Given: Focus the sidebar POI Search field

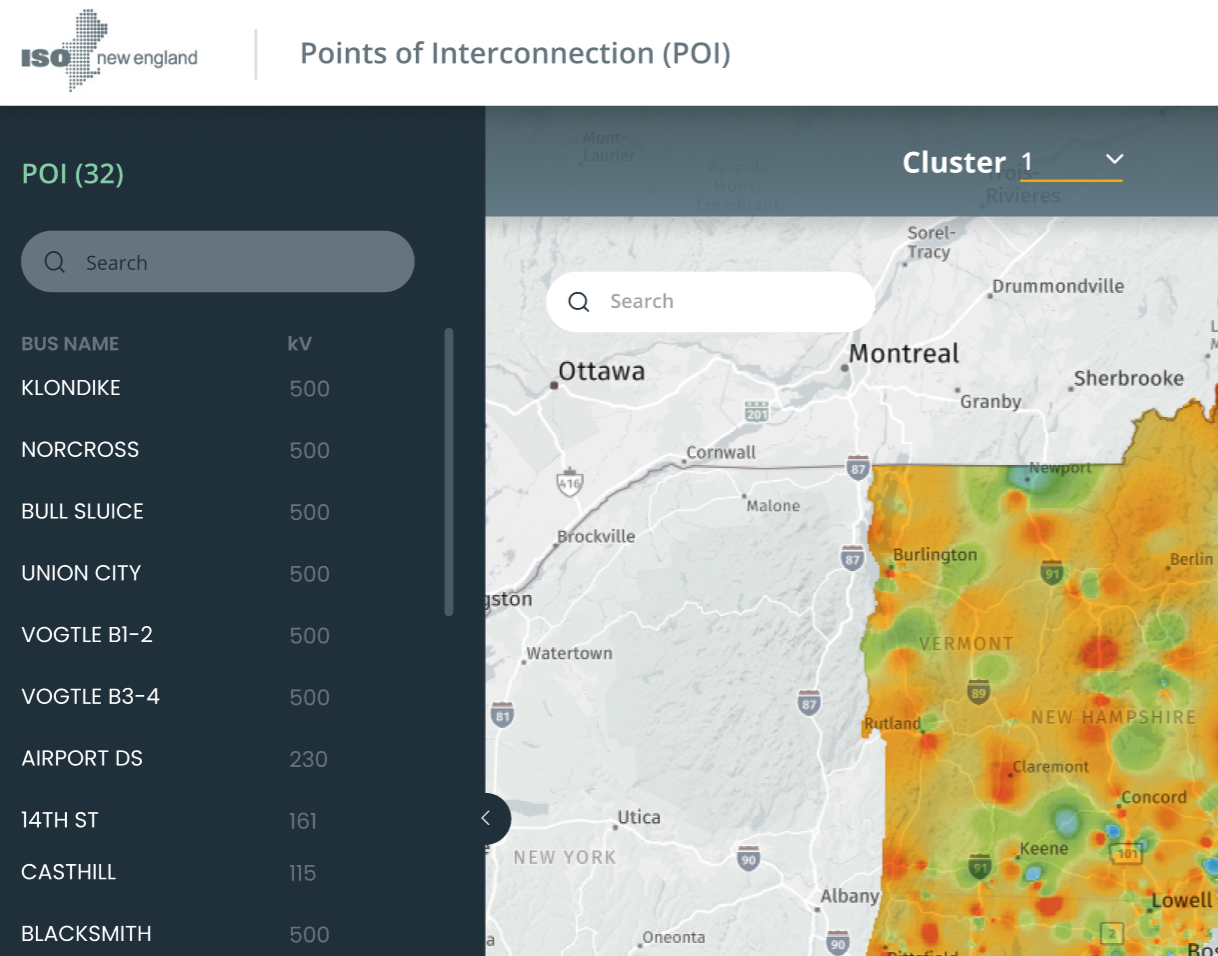Looking at the screenshot, I should [x=218, y=262].
